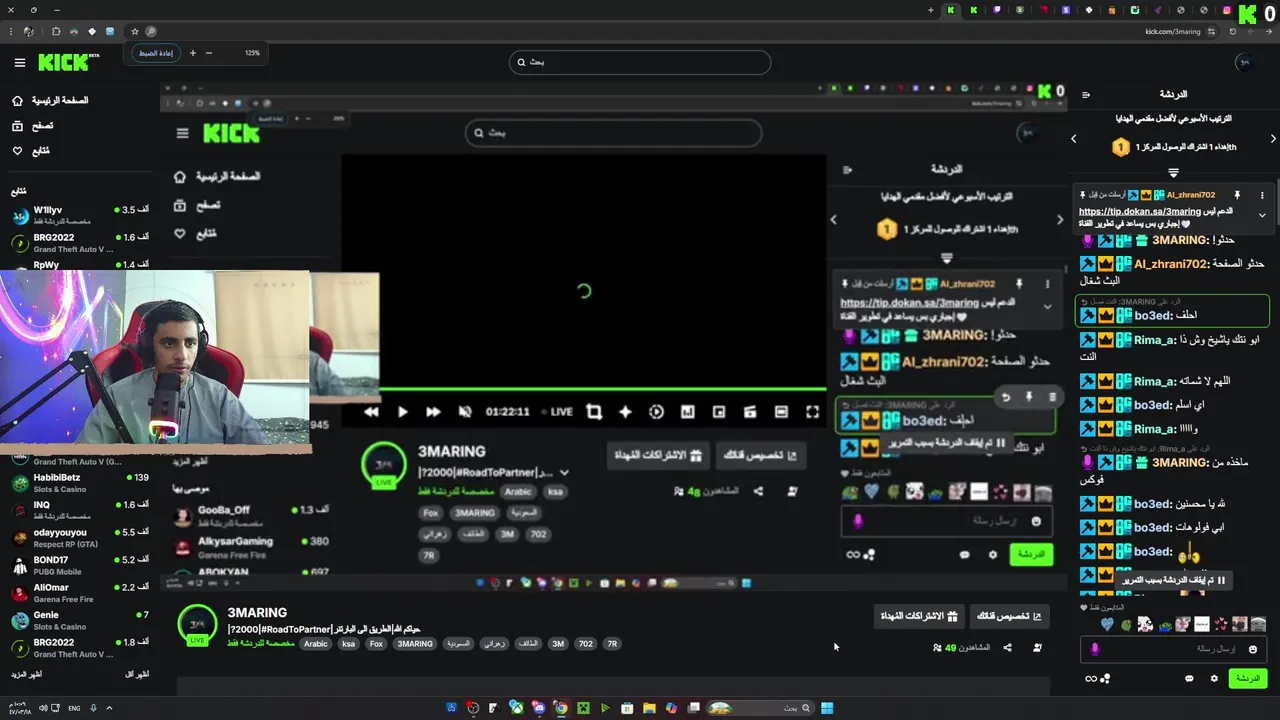Click the chat message input field
Screen dimensions: 1280x720
click(1173, 649)
